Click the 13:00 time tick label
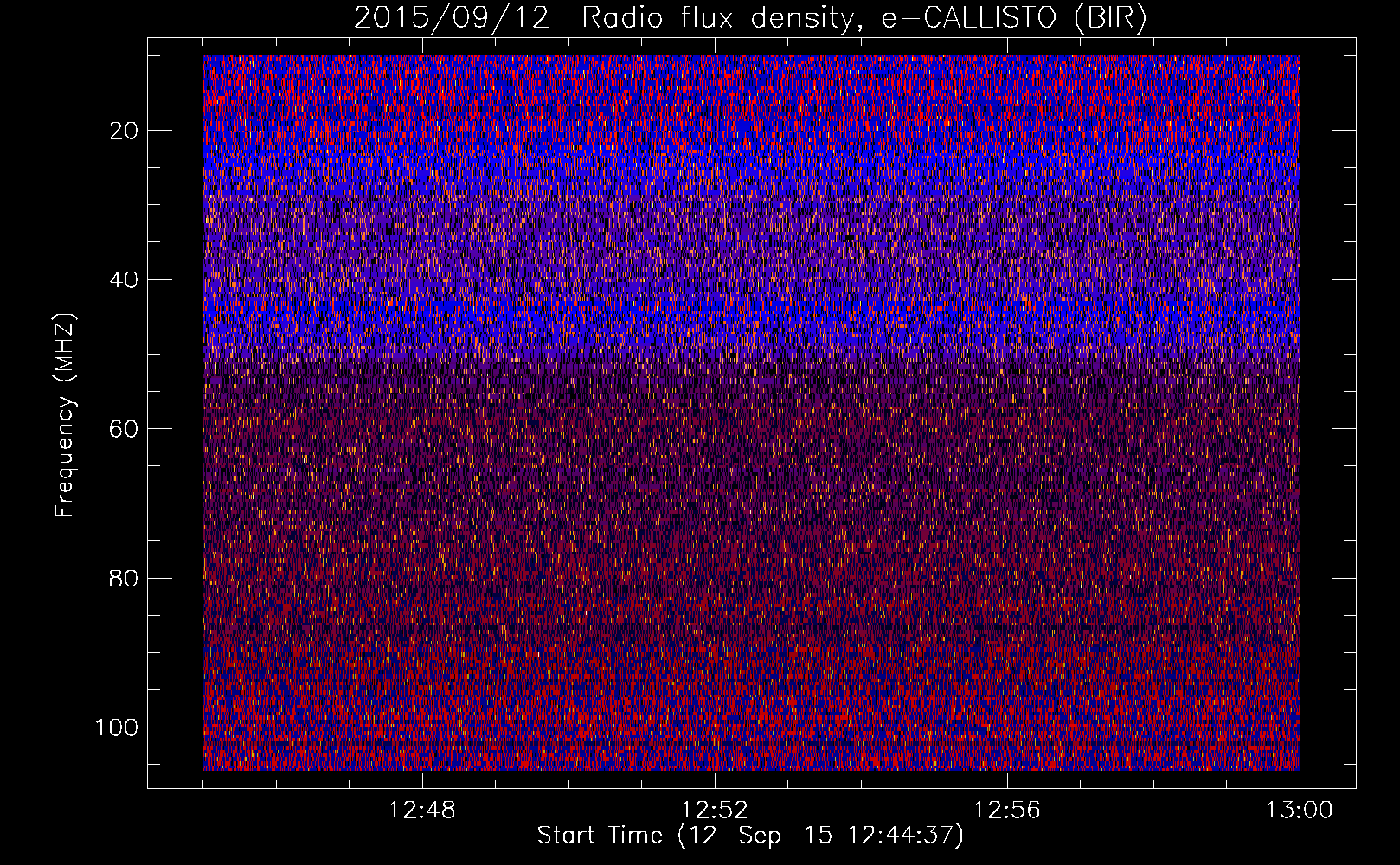 [x=1300, y=811]
